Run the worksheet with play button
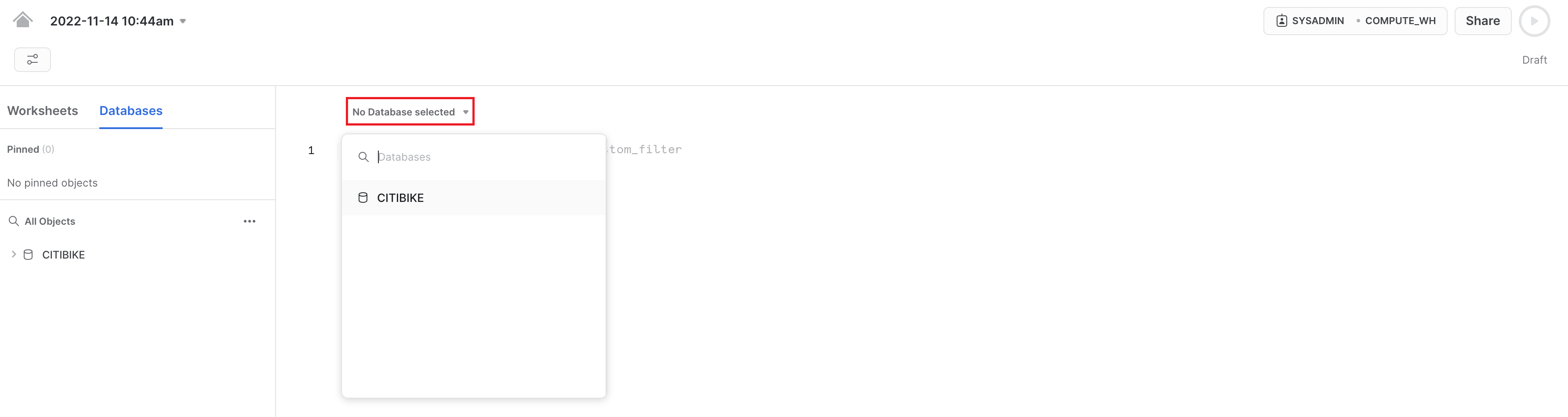Viewport: 1568px width, 417px height. [x=1534, y=21]
